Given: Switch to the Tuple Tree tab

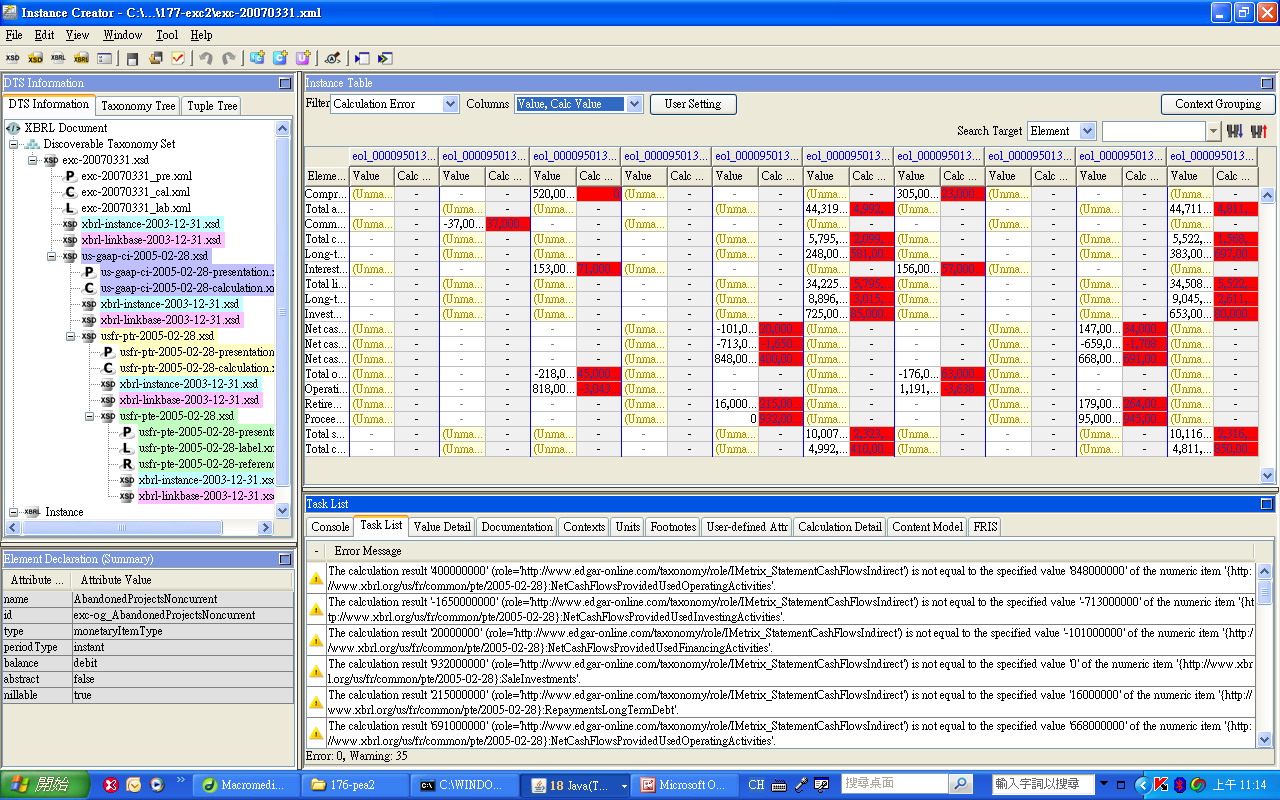Looking at the screenshot, I should (x=212, y=105).
